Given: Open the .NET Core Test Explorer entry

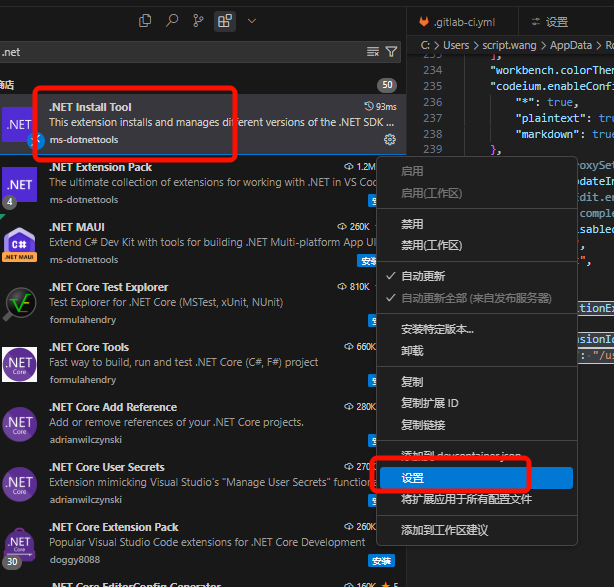Looking at the screenshot, I should pyautogui.click(x=188, y=304).
